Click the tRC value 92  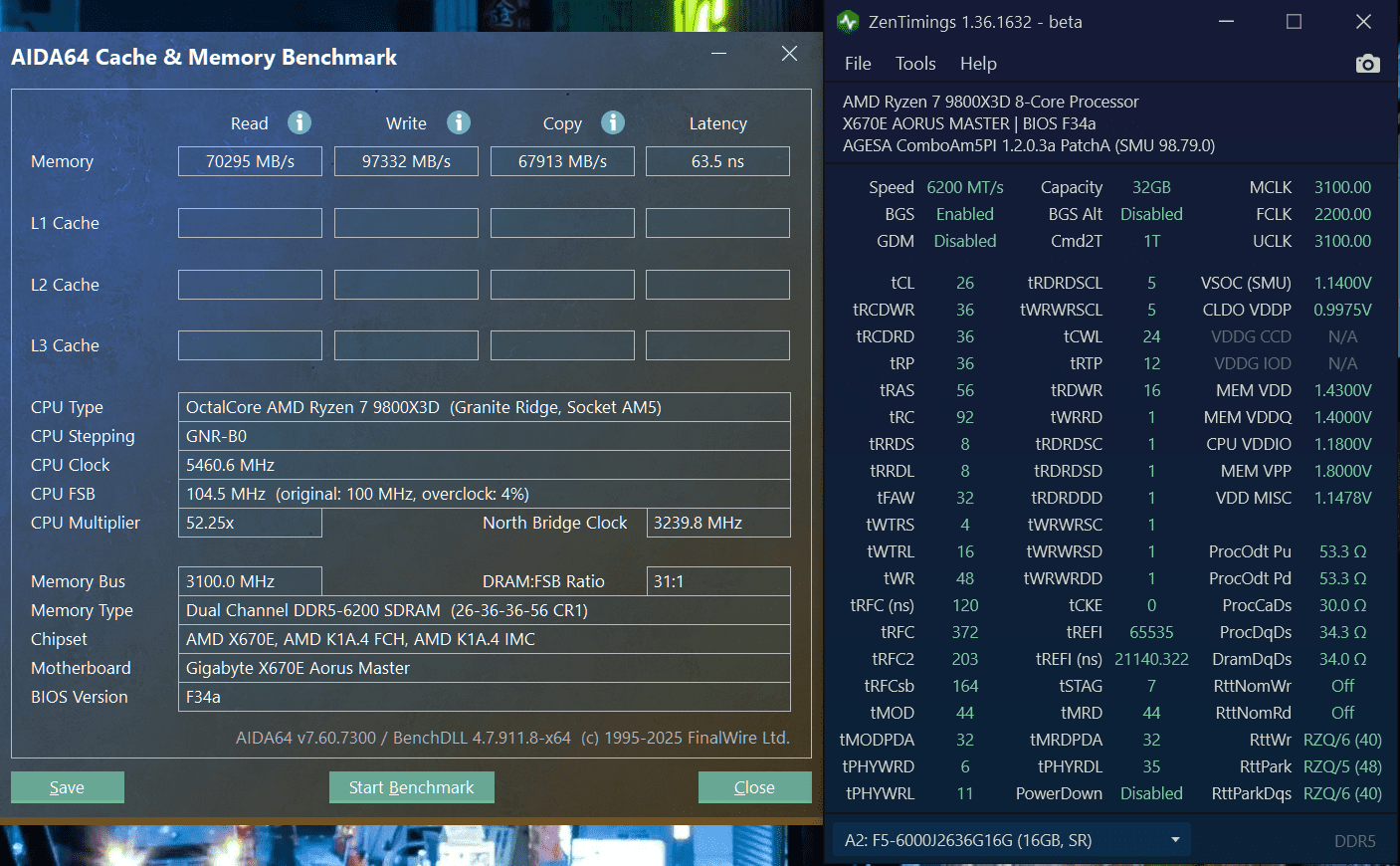[x=965, y=417]
